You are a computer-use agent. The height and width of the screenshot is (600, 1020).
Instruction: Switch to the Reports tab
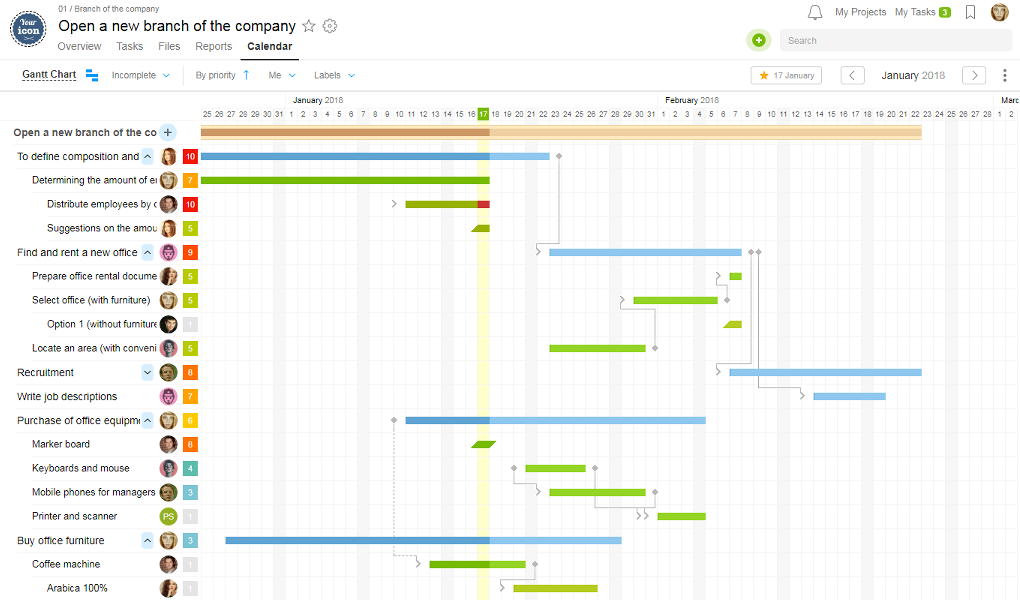point(213,46)
